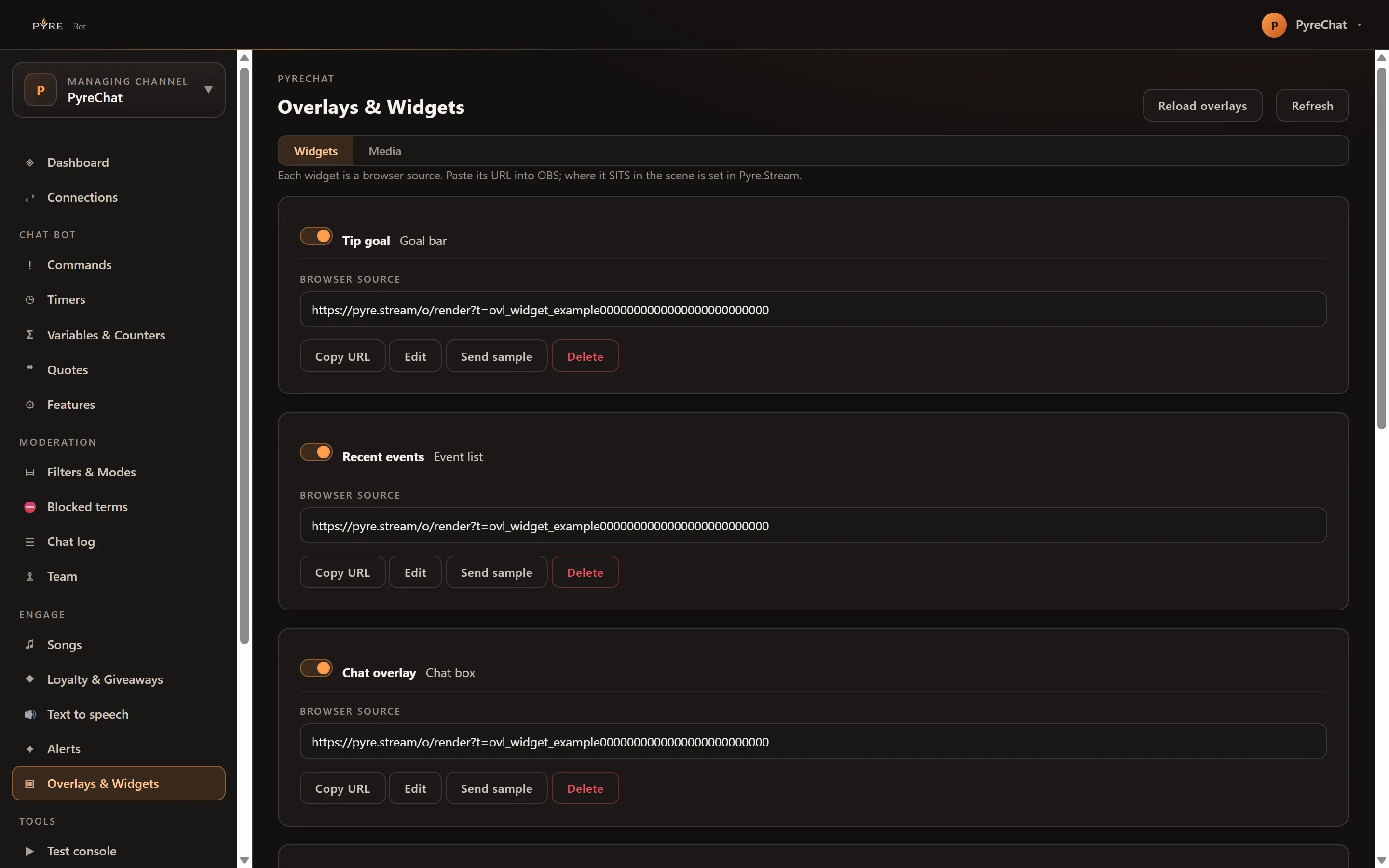Click Recent events browser source URL field
This screenshot has height=868, width=1389.
pyautogui.click(x=813, y=525)
